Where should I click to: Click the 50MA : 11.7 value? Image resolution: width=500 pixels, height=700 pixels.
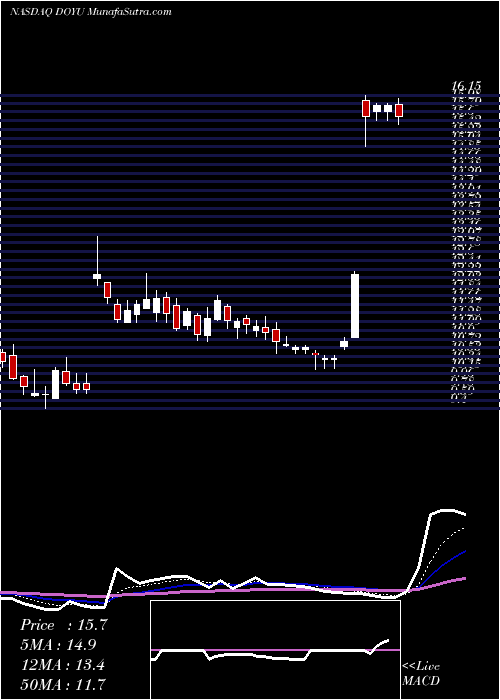click(63, 684)
